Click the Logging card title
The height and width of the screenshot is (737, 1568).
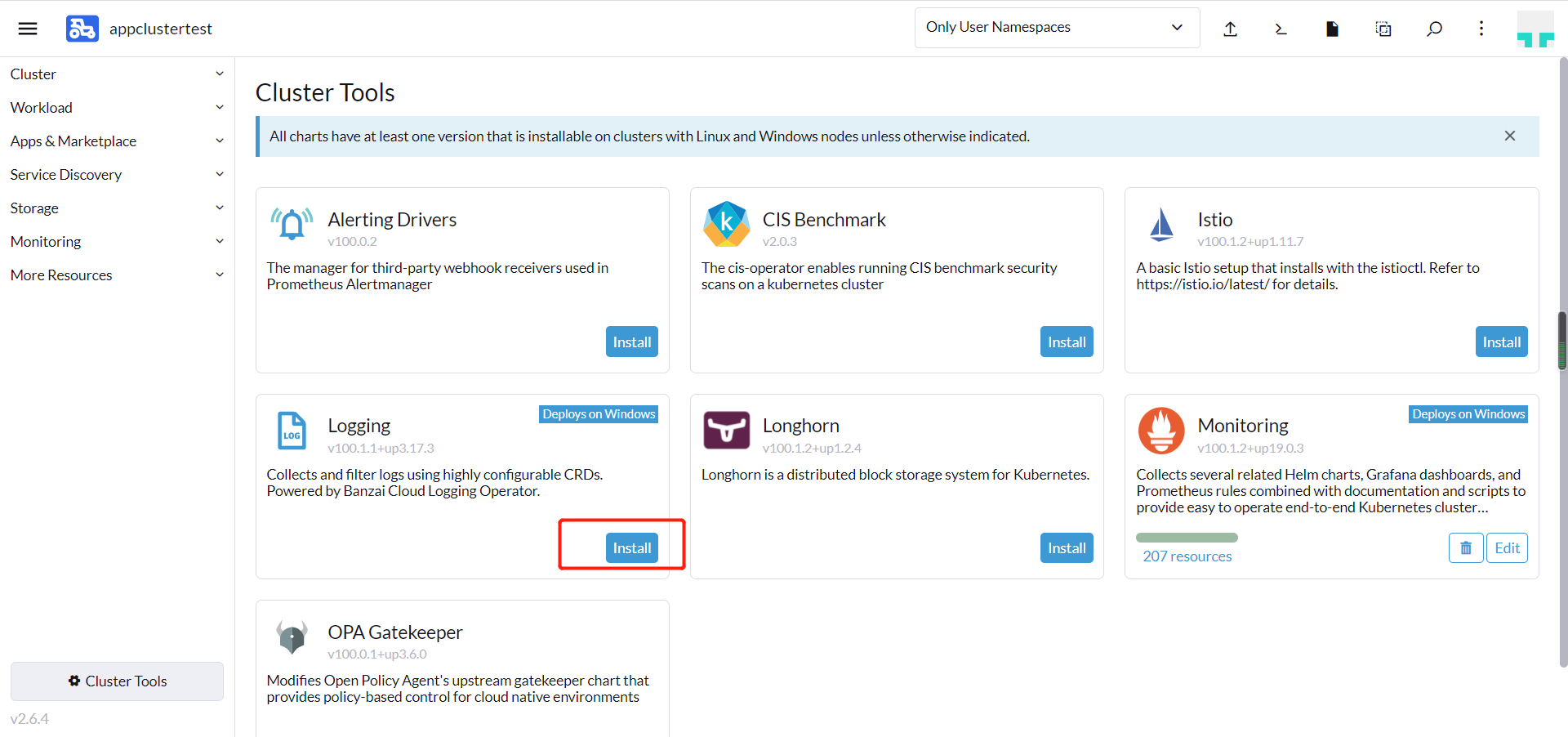pyautogui.click(x=359, y=425)
